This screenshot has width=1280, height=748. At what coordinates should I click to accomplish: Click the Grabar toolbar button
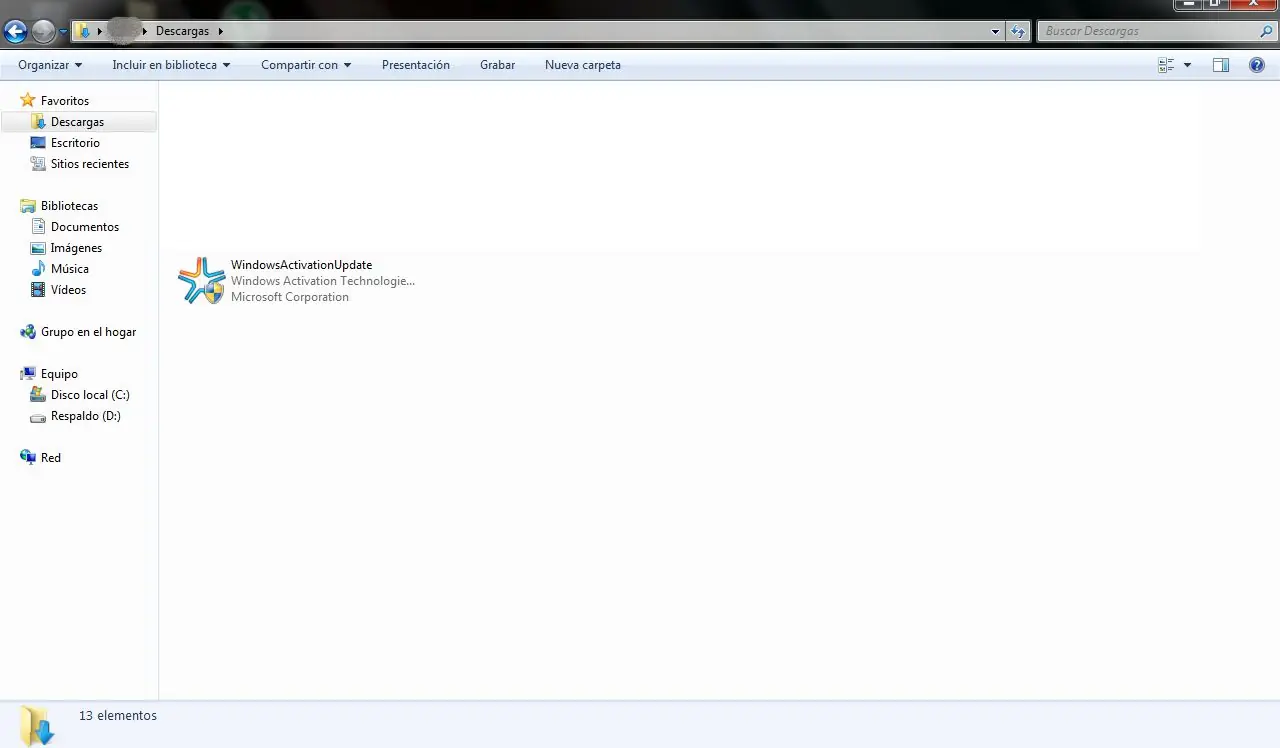coord(497,65)
